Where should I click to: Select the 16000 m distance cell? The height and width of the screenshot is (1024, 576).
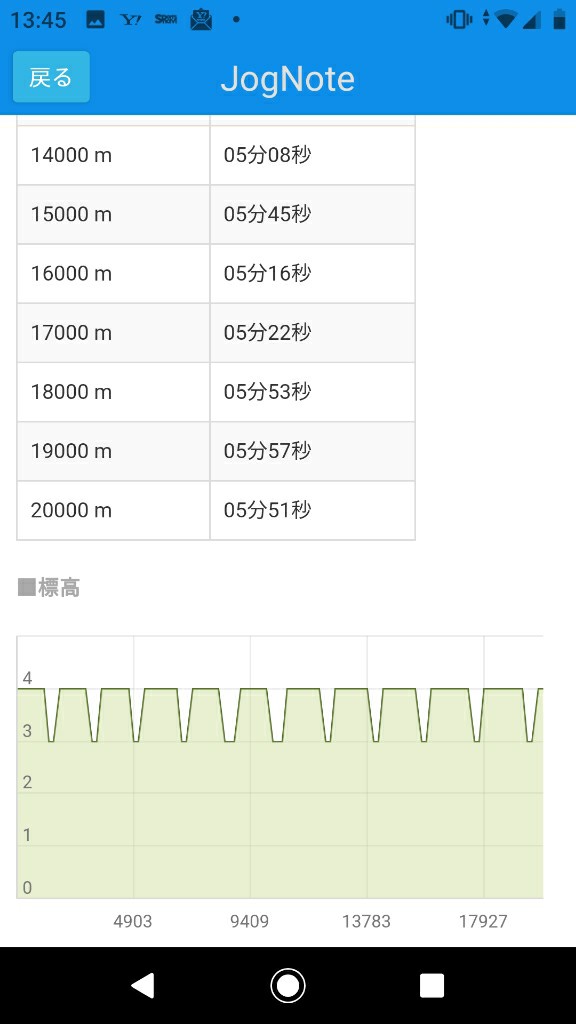click(113, 274)
